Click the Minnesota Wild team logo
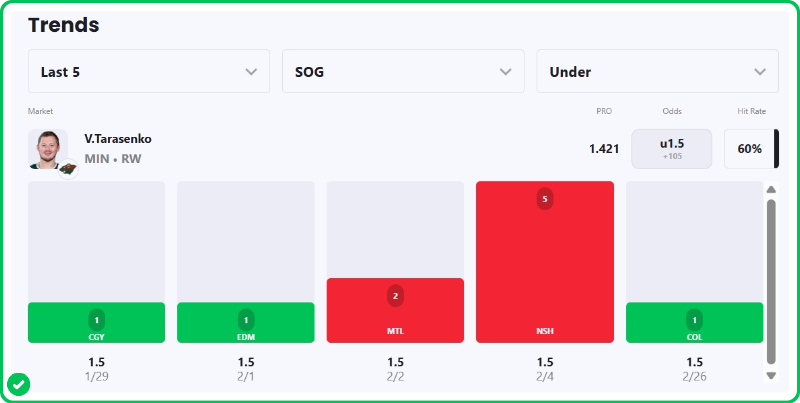 click(66, 167)
